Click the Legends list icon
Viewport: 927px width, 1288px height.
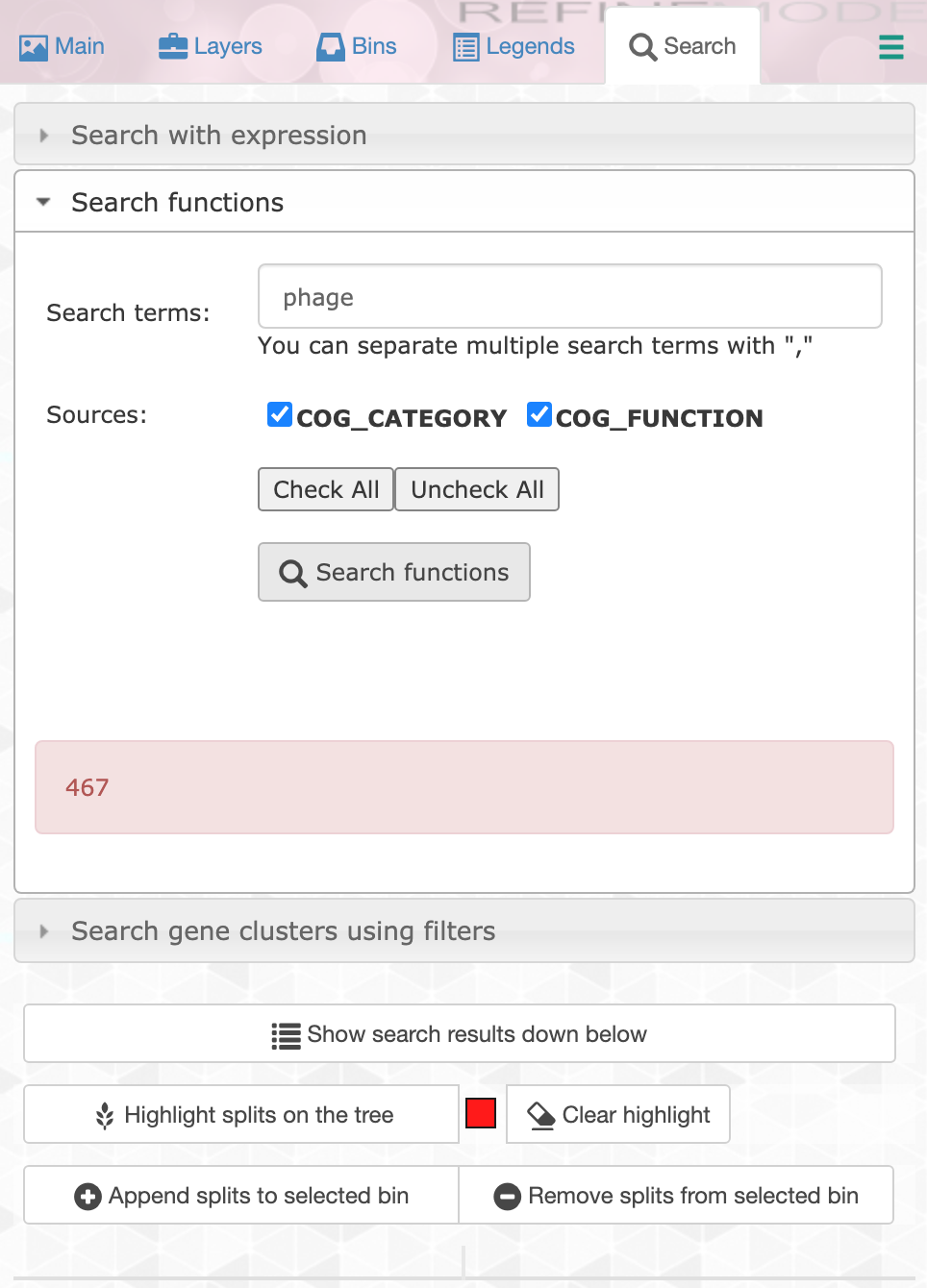468,45
